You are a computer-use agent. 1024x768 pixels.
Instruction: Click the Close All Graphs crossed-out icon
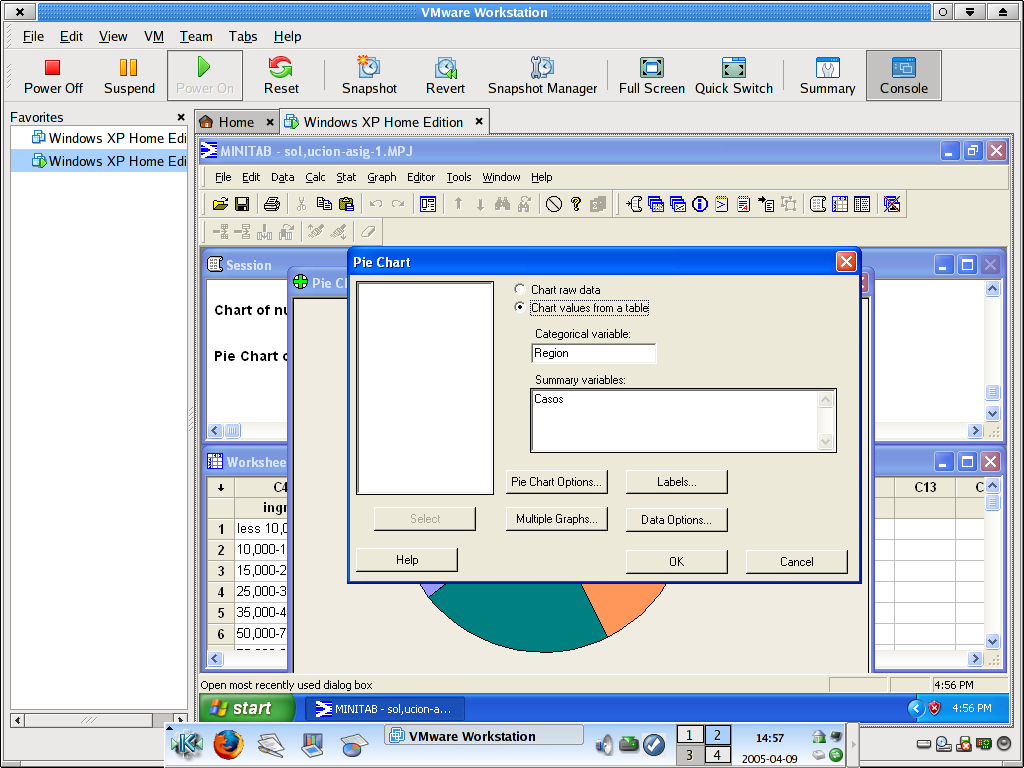coord(892,204)
